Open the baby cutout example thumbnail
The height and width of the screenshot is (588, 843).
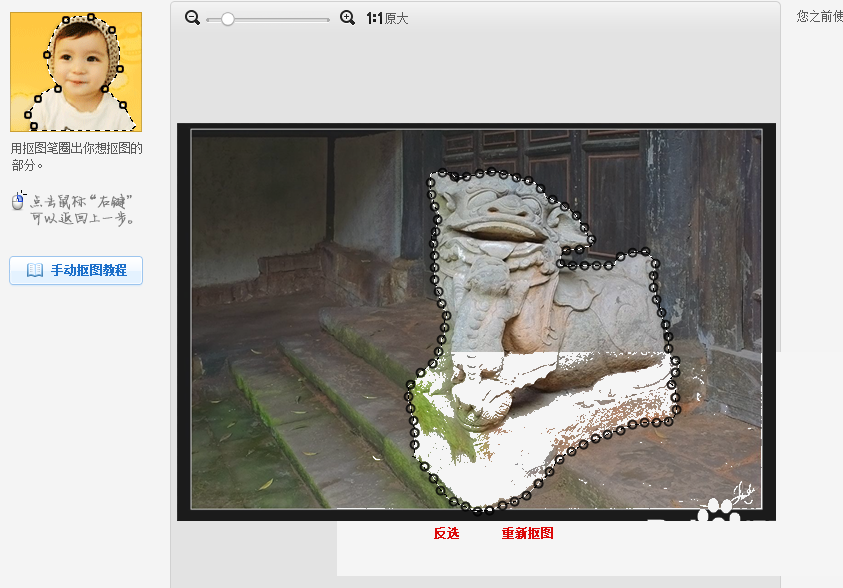click(76, 72)
